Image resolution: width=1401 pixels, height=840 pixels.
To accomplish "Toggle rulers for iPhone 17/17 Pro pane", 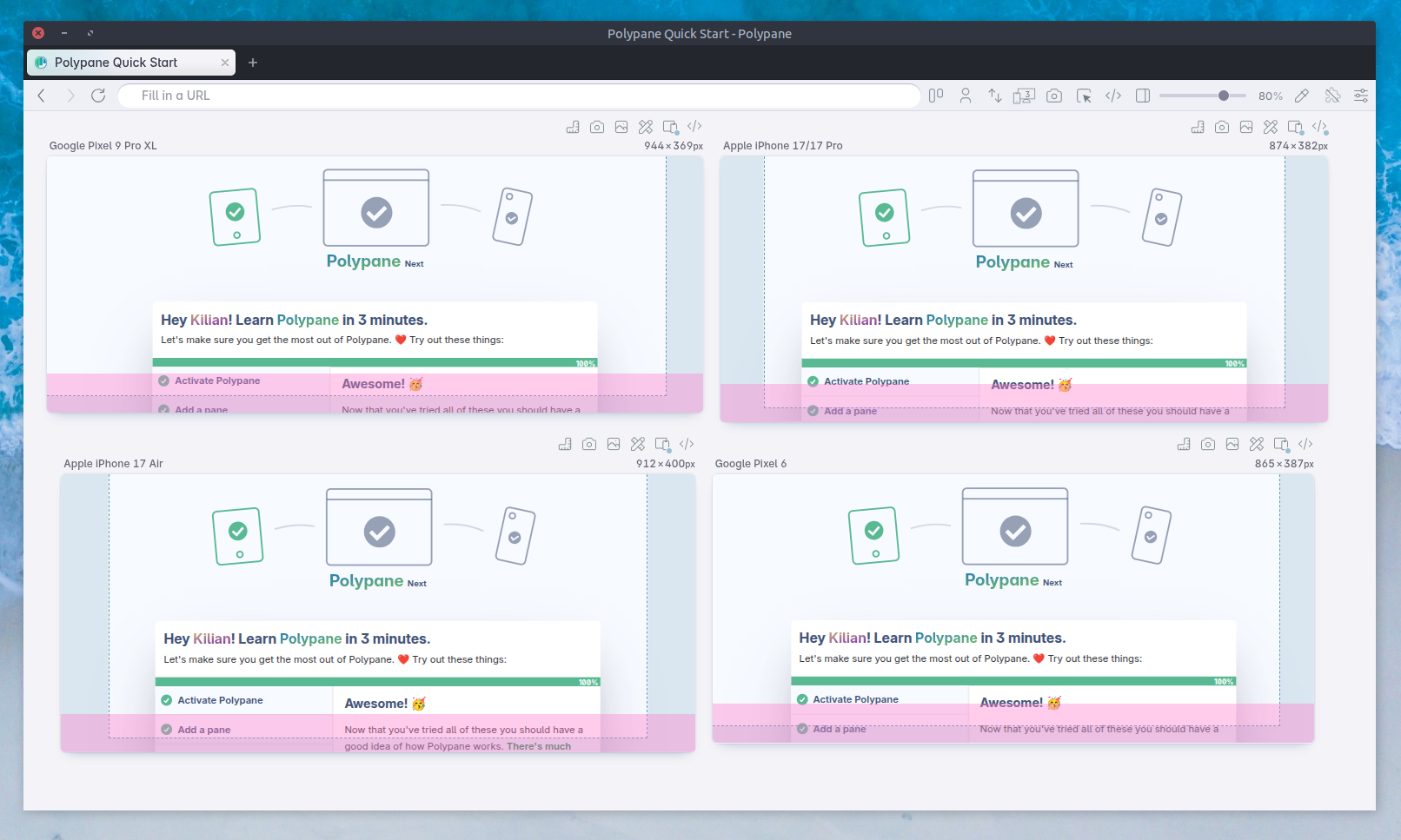I will pos(1198,127).
